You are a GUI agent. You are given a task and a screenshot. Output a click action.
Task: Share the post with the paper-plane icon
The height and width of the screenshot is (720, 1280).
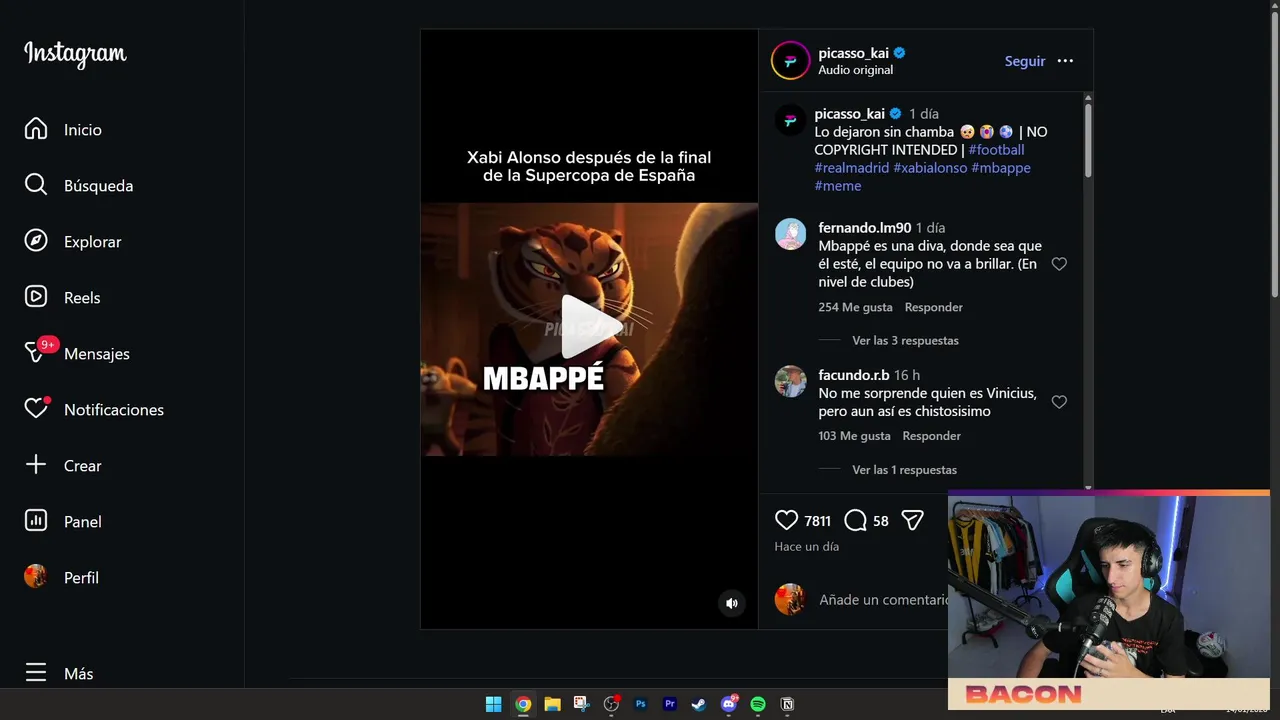[x=912, y=520]
